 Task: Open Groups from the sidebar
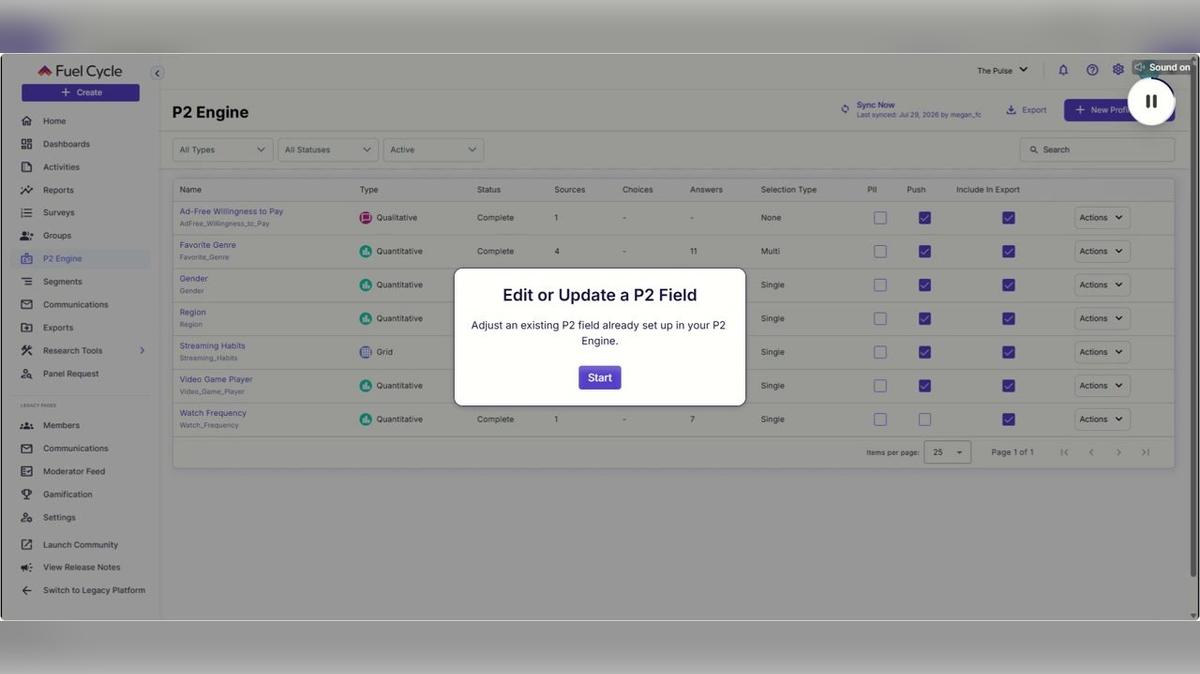[x=57, y=236]
